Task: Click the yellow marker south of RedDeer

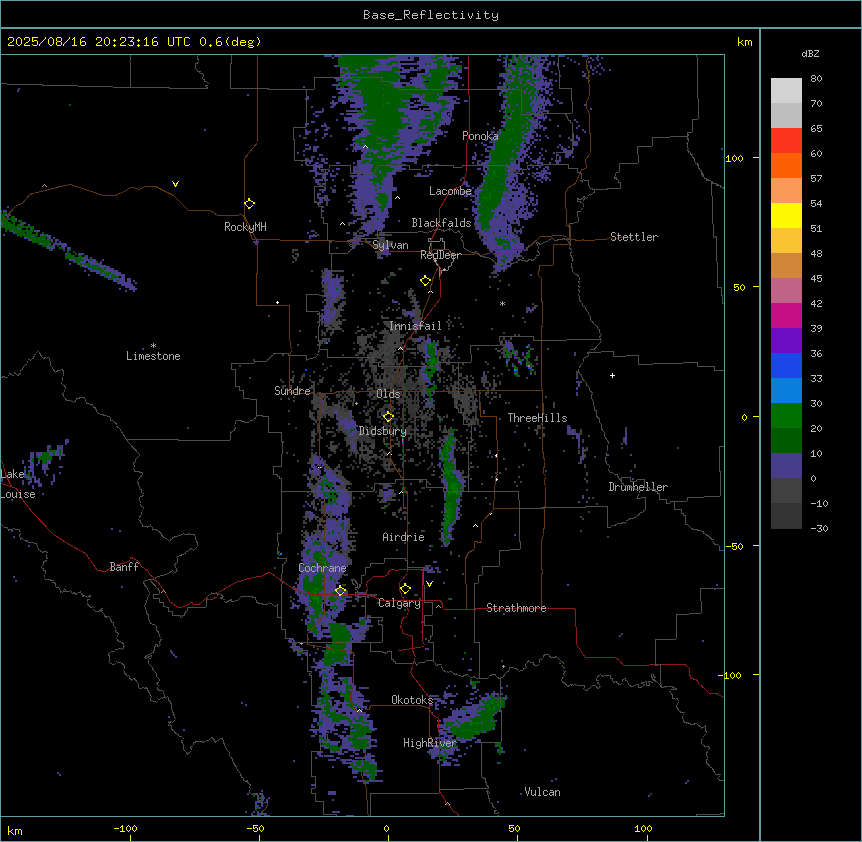Action: tap(426, 280)
